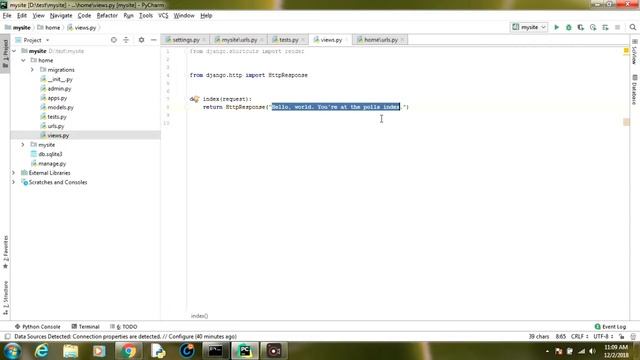Click the warning stripe mark on editor scrollbar
Screen dimensions: 640x360
[x=626, y=122]
